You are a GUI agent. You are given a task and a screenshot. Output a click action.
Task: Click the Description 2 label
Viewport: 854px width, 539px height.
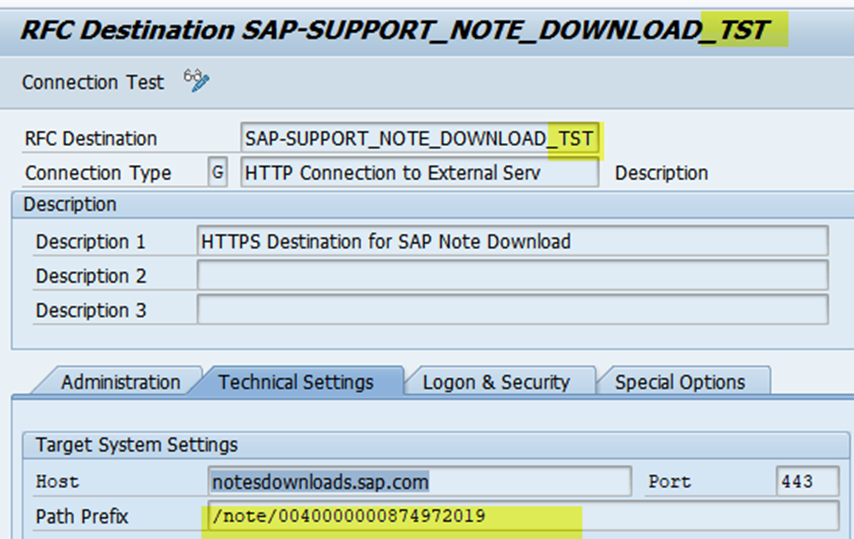click(90, 276)
